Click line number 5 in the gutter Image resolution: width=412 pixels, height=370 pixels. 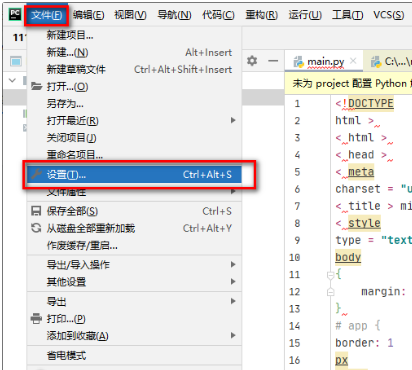click(x=297, y=172)
